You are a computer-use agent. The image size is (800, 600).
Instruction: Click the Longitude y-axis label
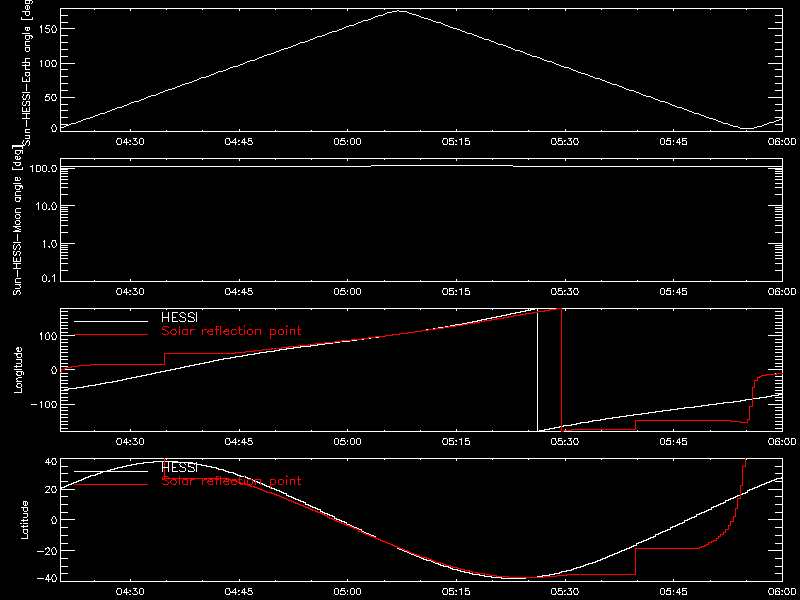pyautogui.click(x=18, y=370)
